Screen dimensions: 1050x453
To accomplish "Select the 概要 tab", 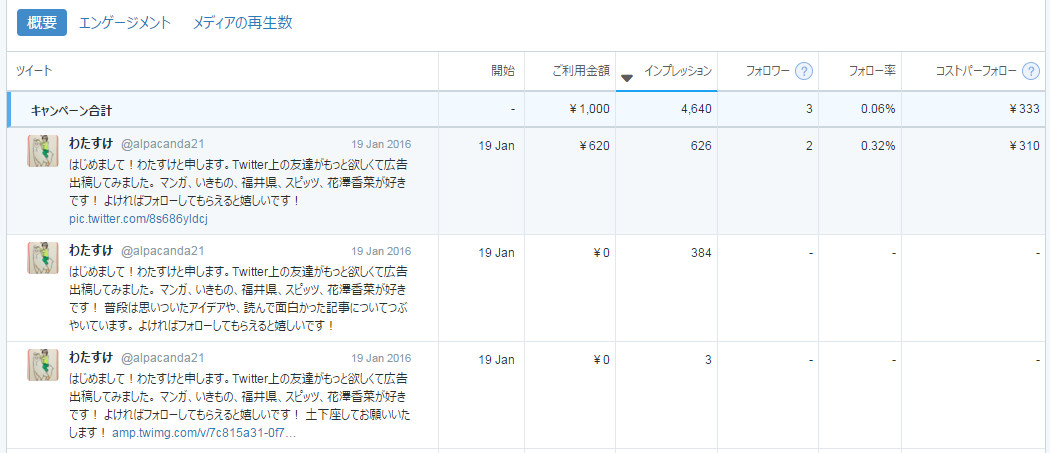I will pyautogui.click(x=42, y=23).
